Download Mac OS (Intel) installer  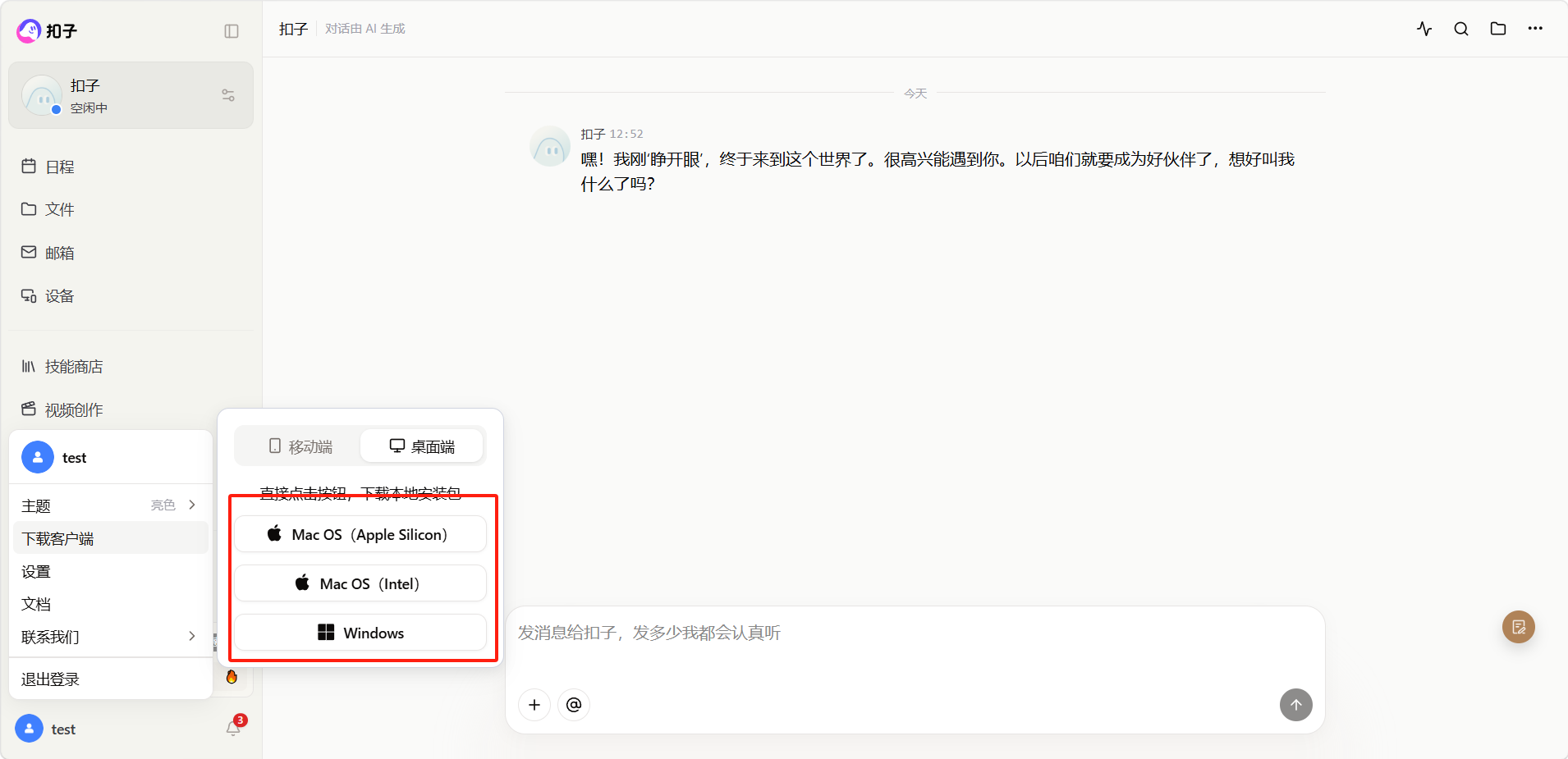click(360, 583)
